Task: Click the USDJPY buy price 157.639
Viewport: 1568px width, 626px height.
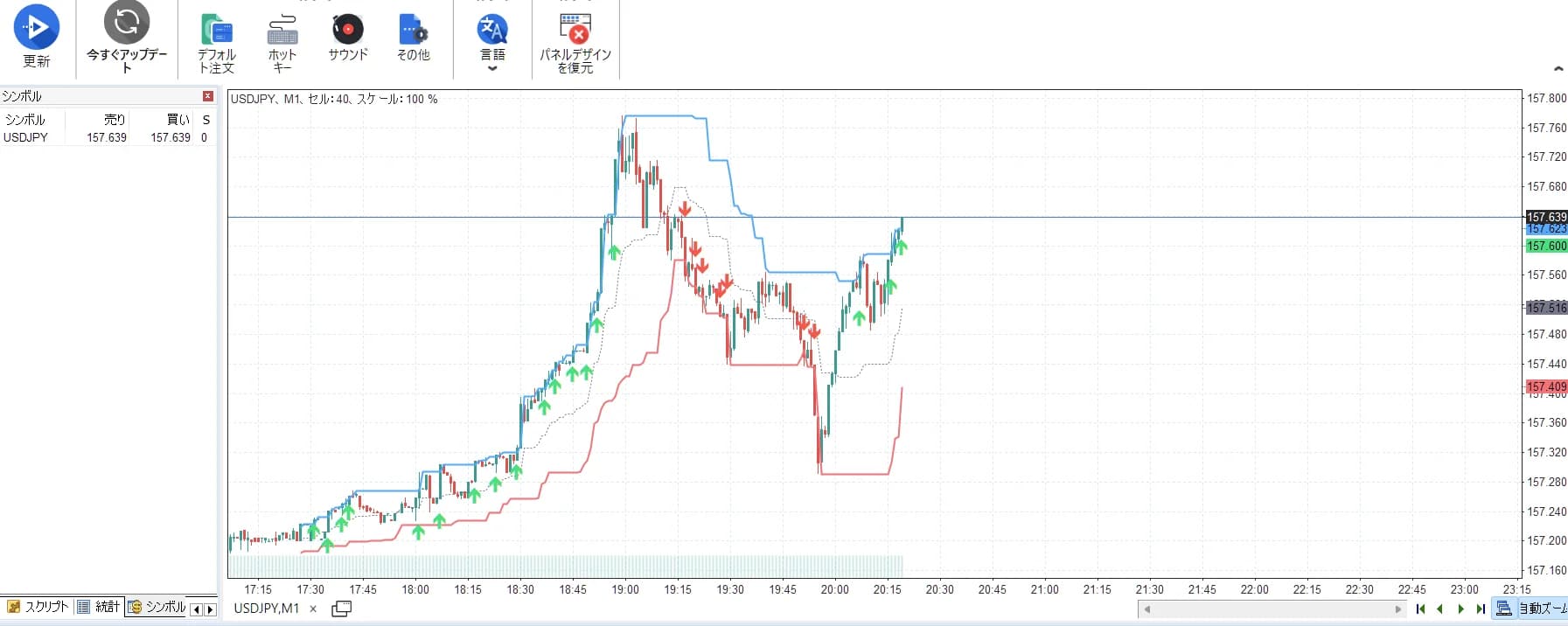Action: pyautogui.click(x=171, y=137)
